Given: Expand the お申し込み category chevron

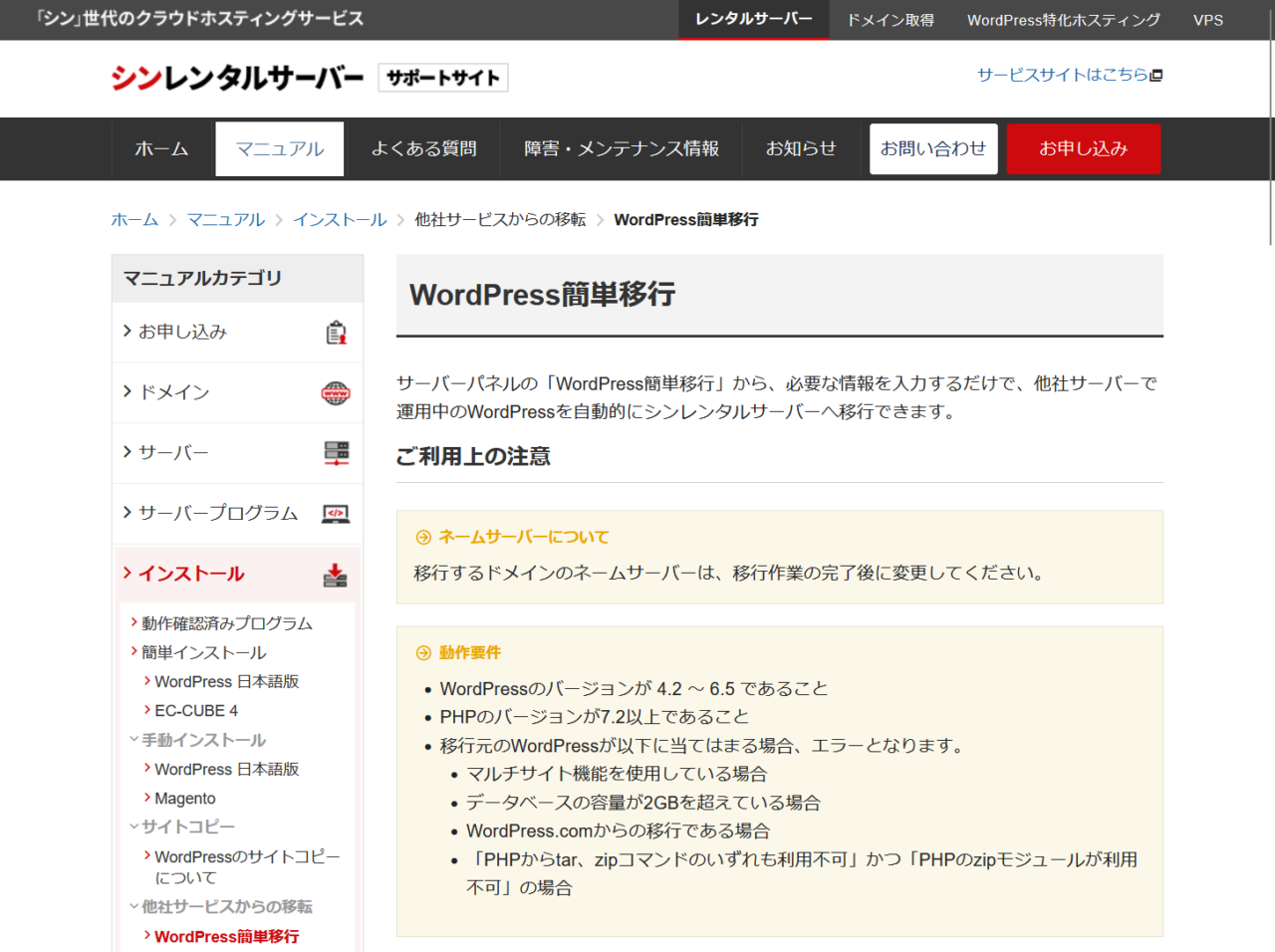Looking at the screenshot, I should 127,331.
